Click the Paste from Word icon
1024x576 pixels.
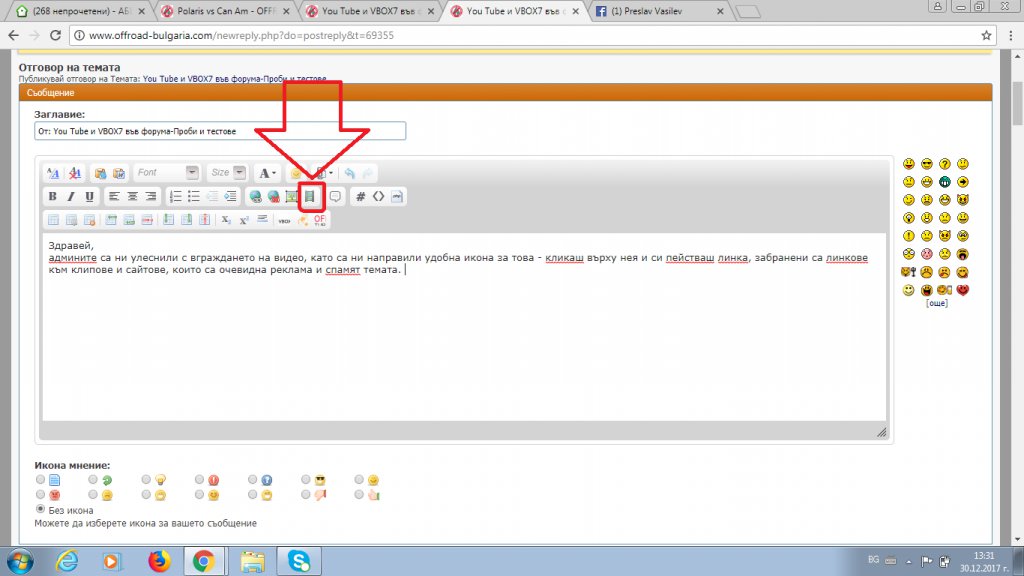click(119, 173)
